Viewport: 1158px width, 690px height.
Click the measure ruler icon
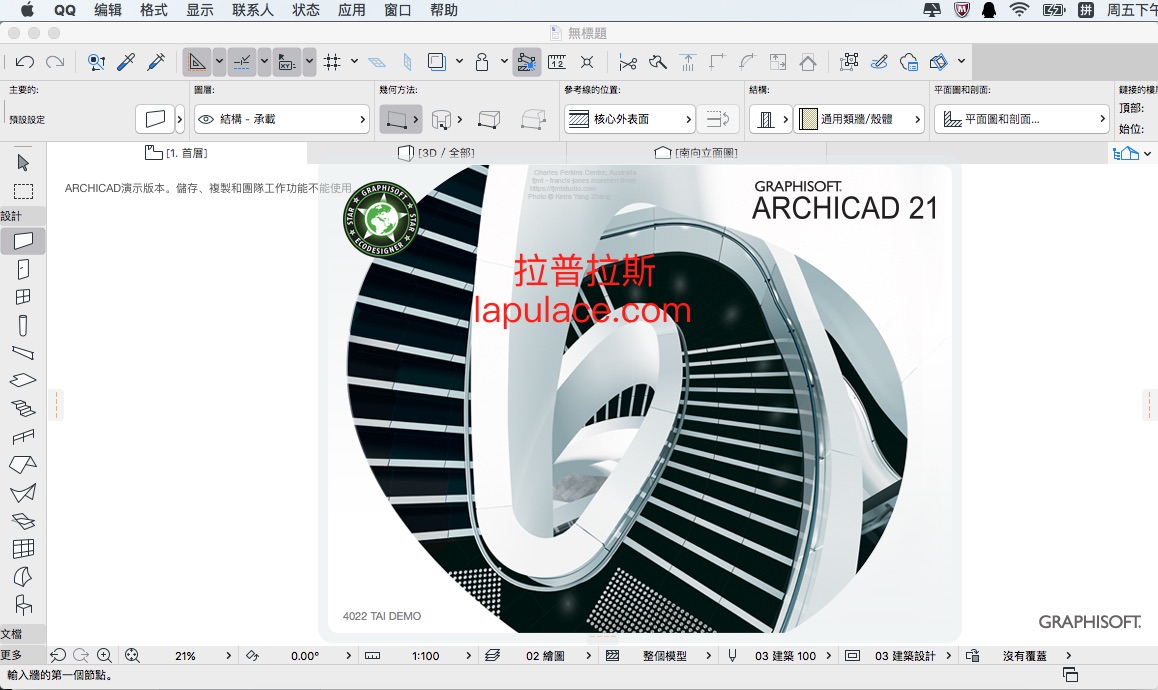(x=557, y=62)
